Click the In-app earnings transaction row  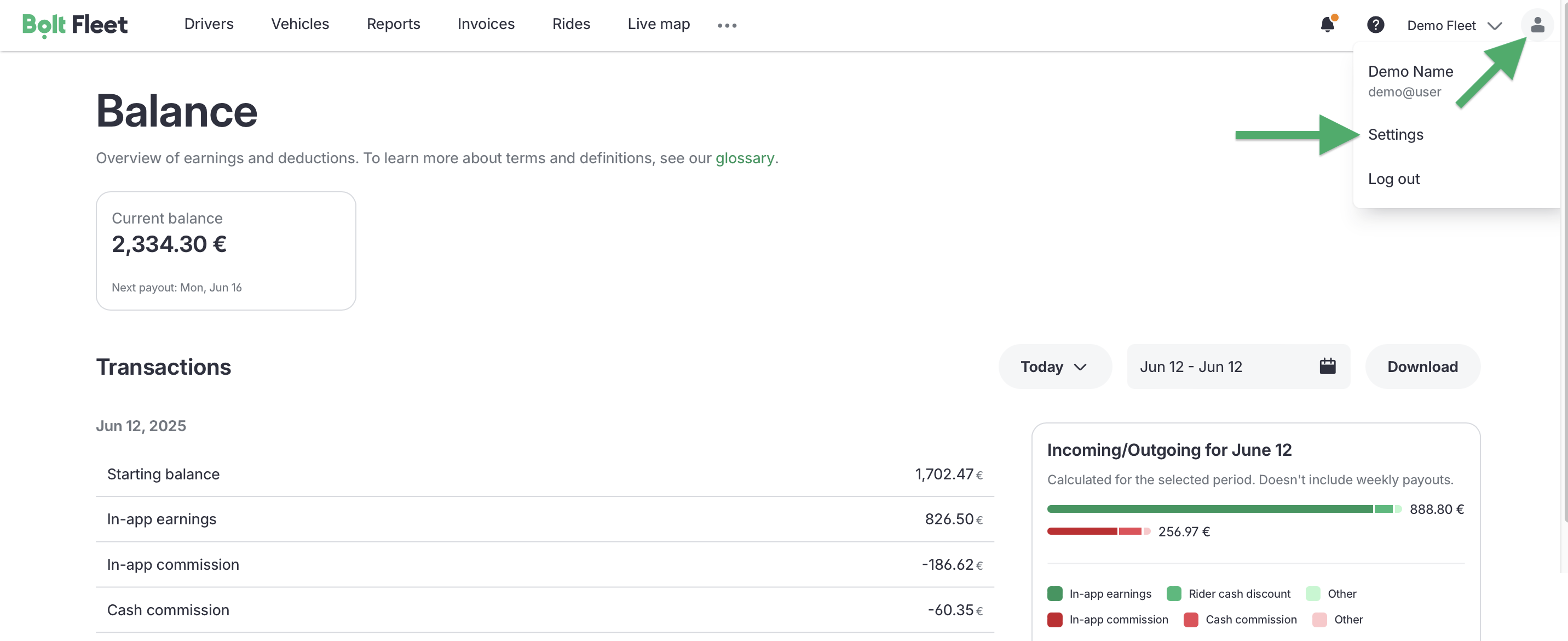click(545, 519)
